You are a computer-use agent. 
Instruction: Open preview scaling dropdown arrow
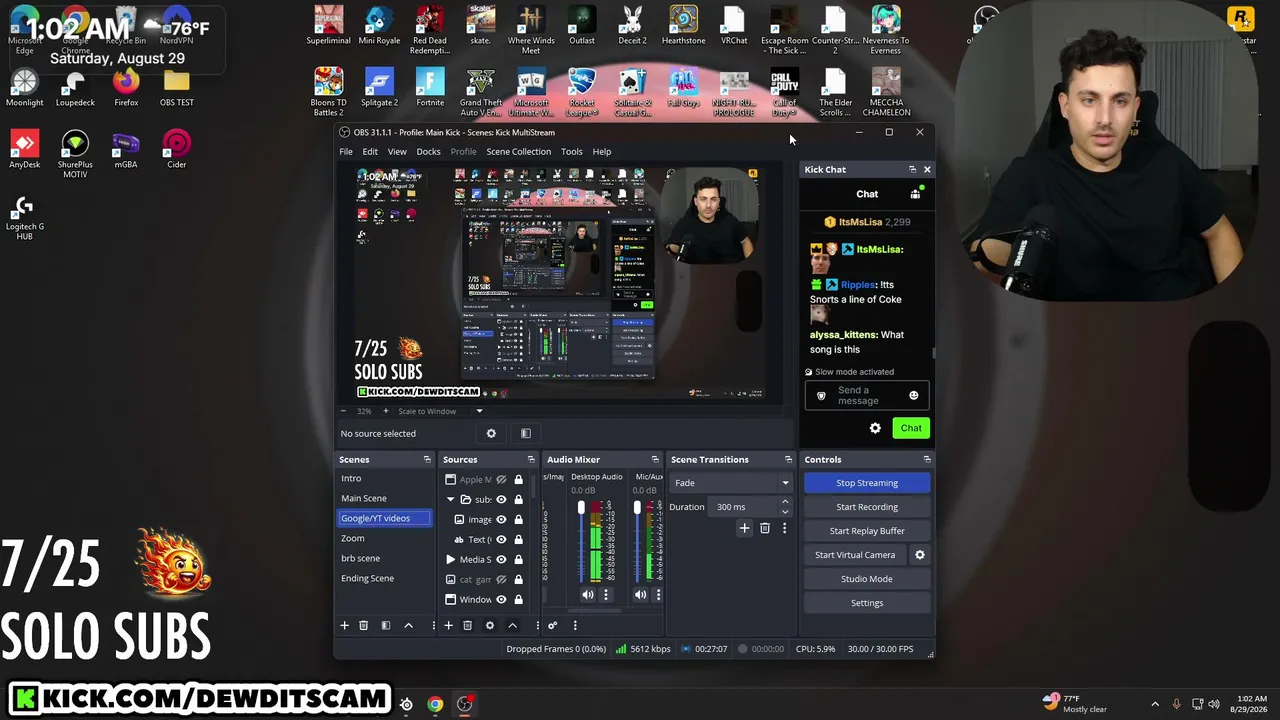click(x=479, y=411)
